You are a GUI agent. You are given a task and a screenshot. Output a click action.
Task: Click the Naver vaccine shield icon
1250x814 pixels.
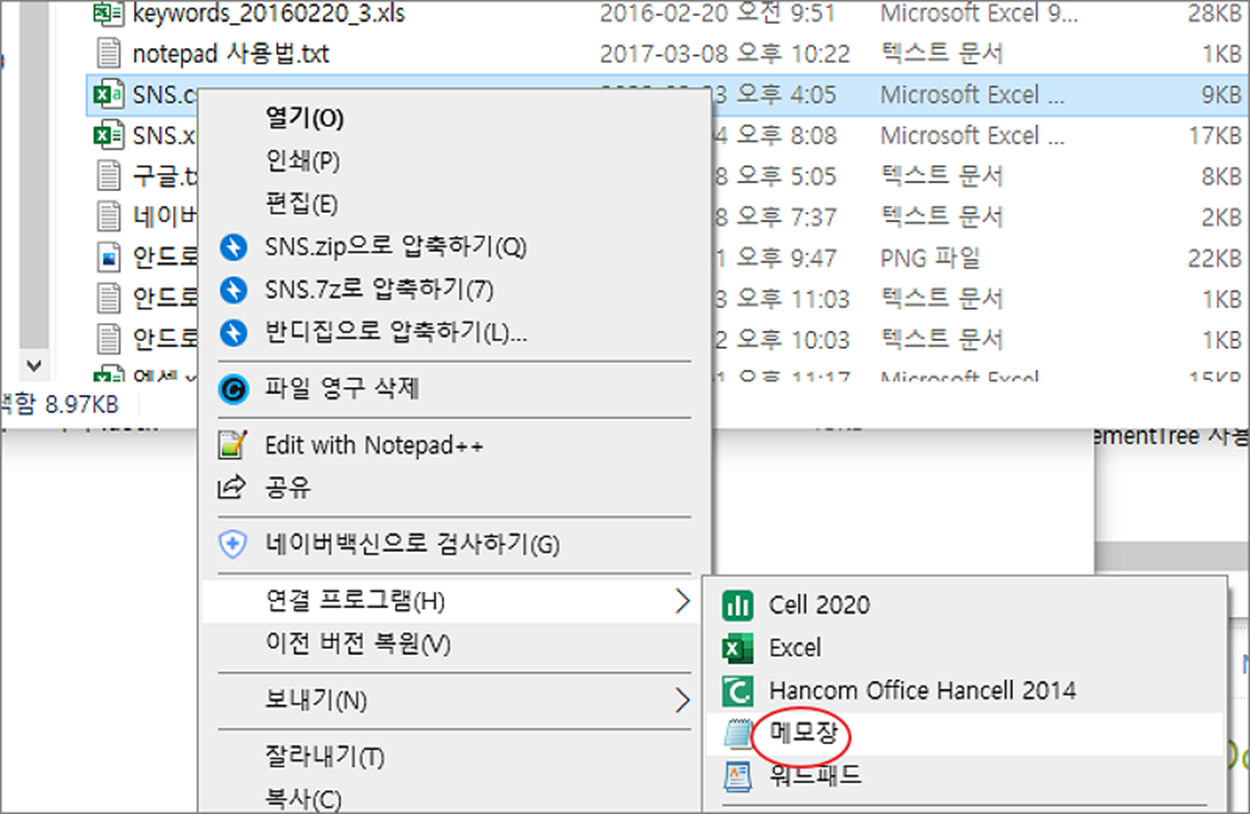(233, 545)
